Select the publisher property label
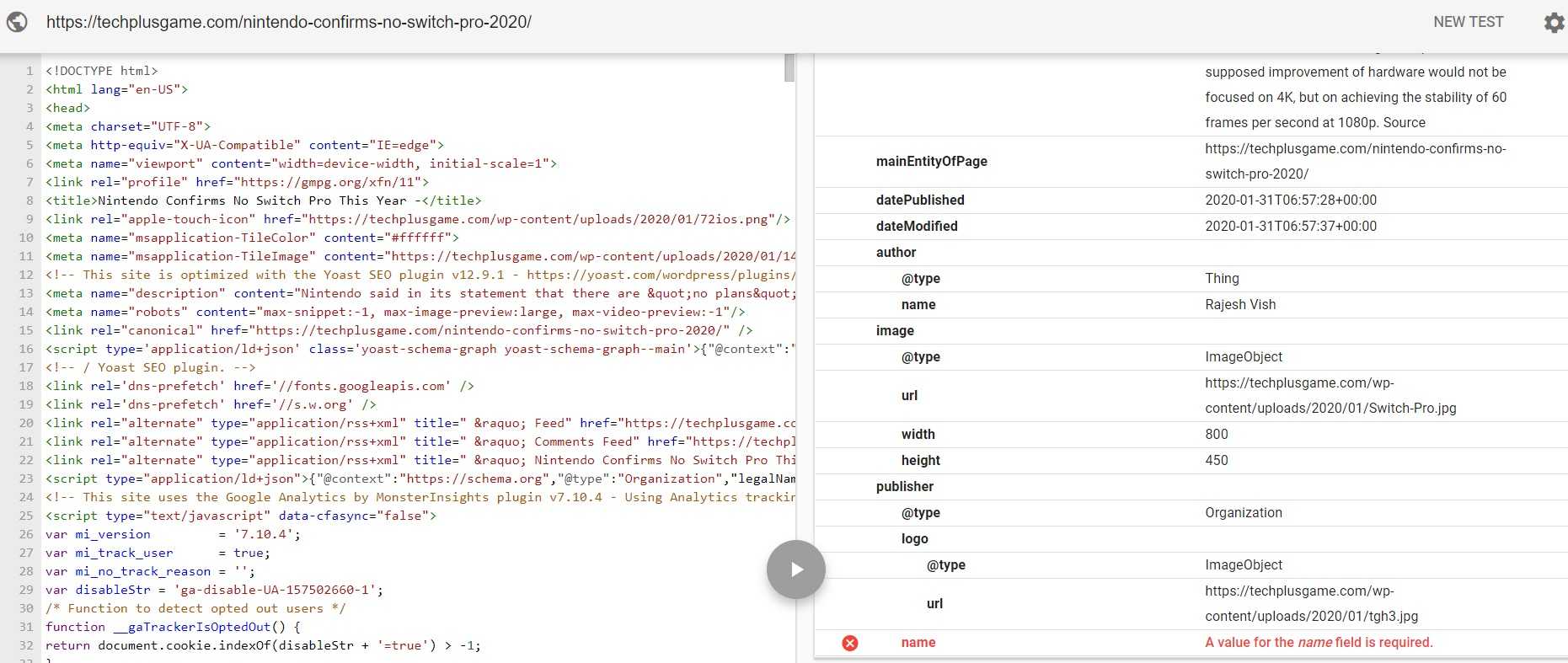The image size is (1568, 663). [x=905, y=487]
